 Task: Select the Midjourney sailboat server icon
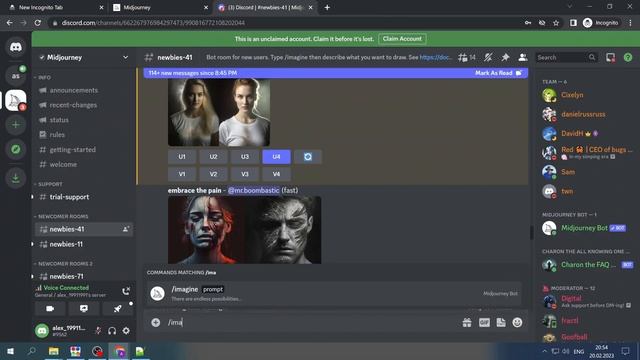point(16,100)
